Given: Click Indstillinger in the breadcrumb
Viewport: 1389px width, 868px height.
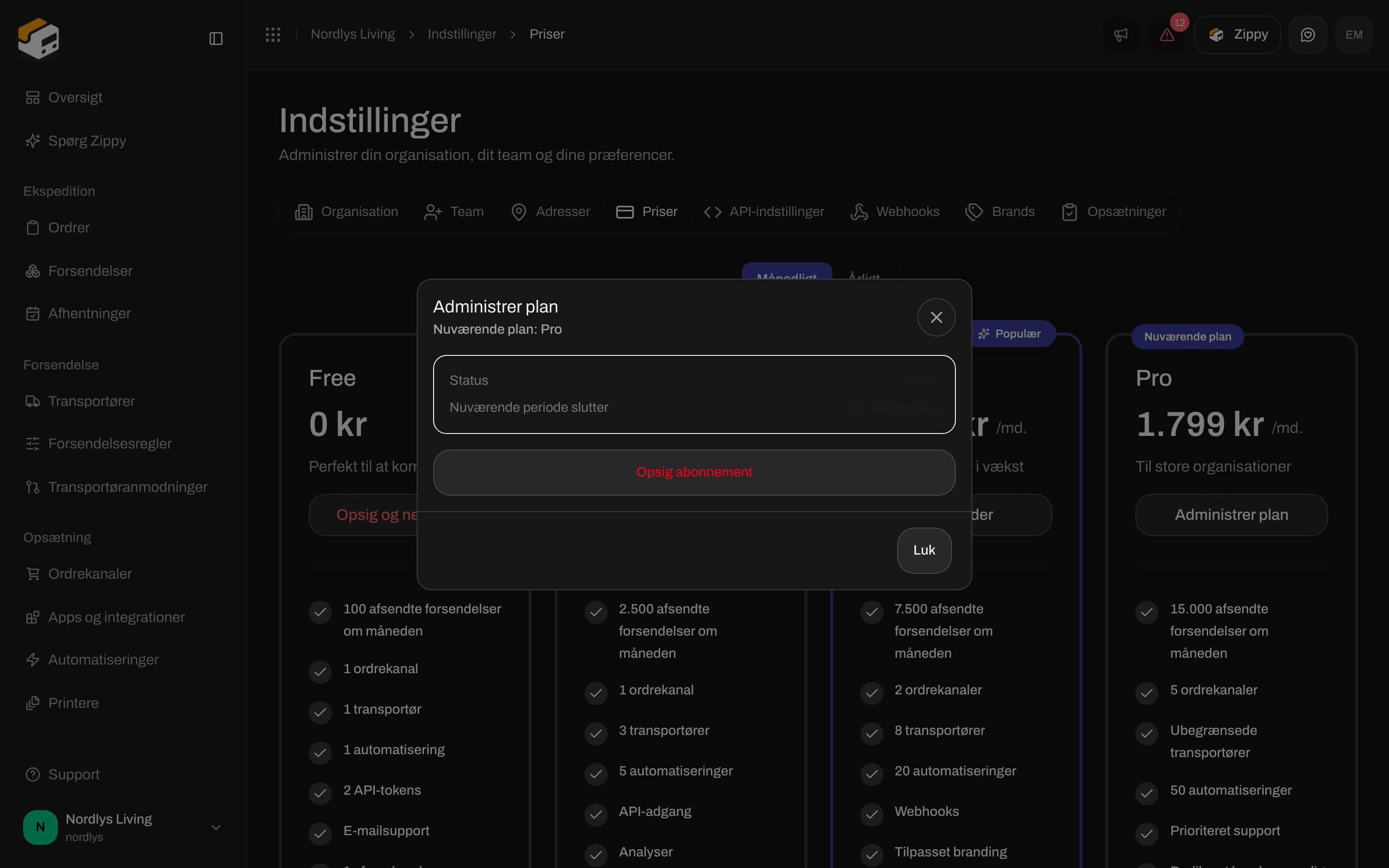Looking at the screenshot, I should click(462, 34).
